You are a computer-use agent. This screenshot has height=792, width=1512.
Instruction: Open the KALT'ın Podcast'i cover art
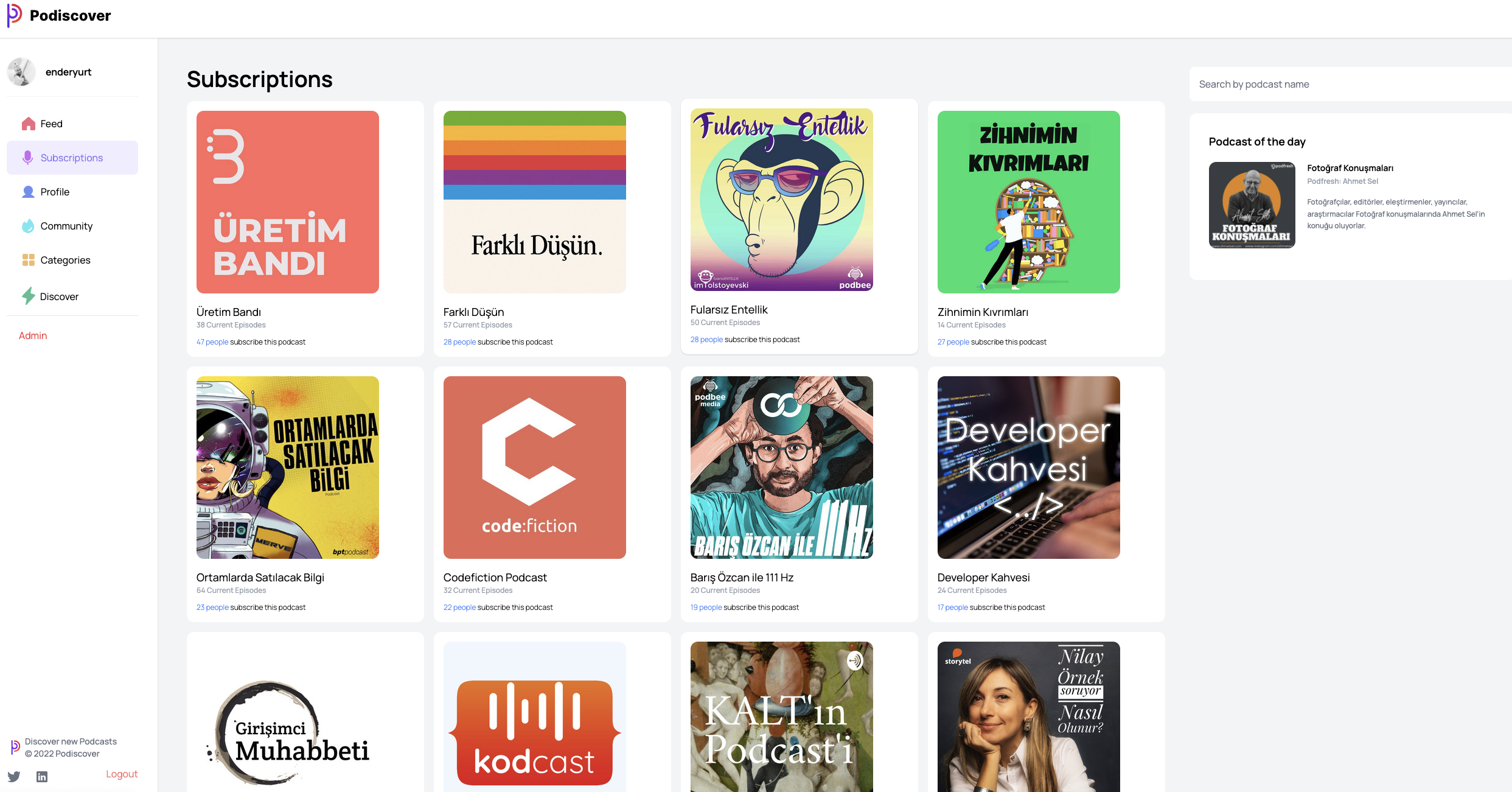click(x=782, y=717)
